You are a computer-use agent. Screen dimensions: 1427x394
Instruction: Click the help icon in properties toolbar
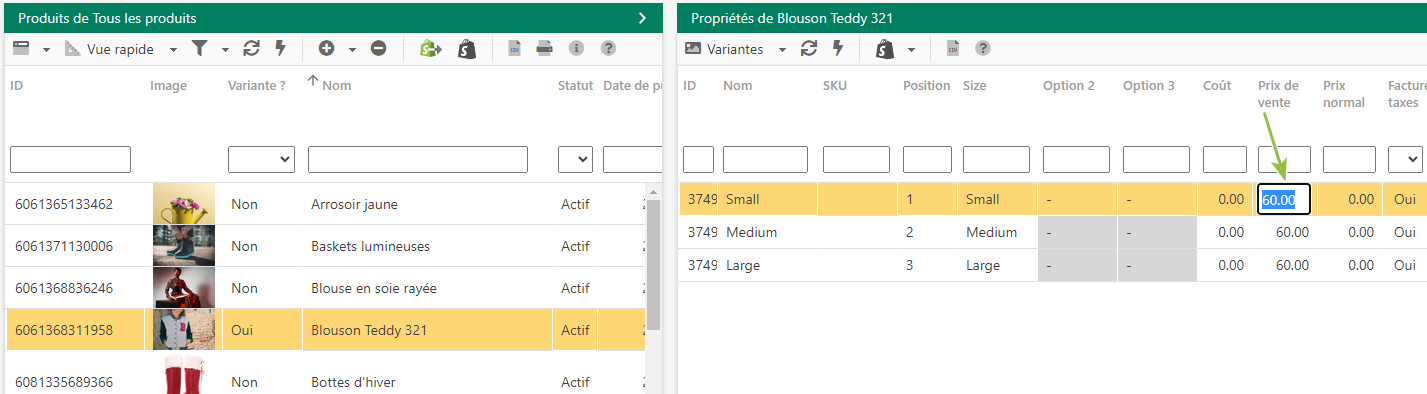point(983,48)
